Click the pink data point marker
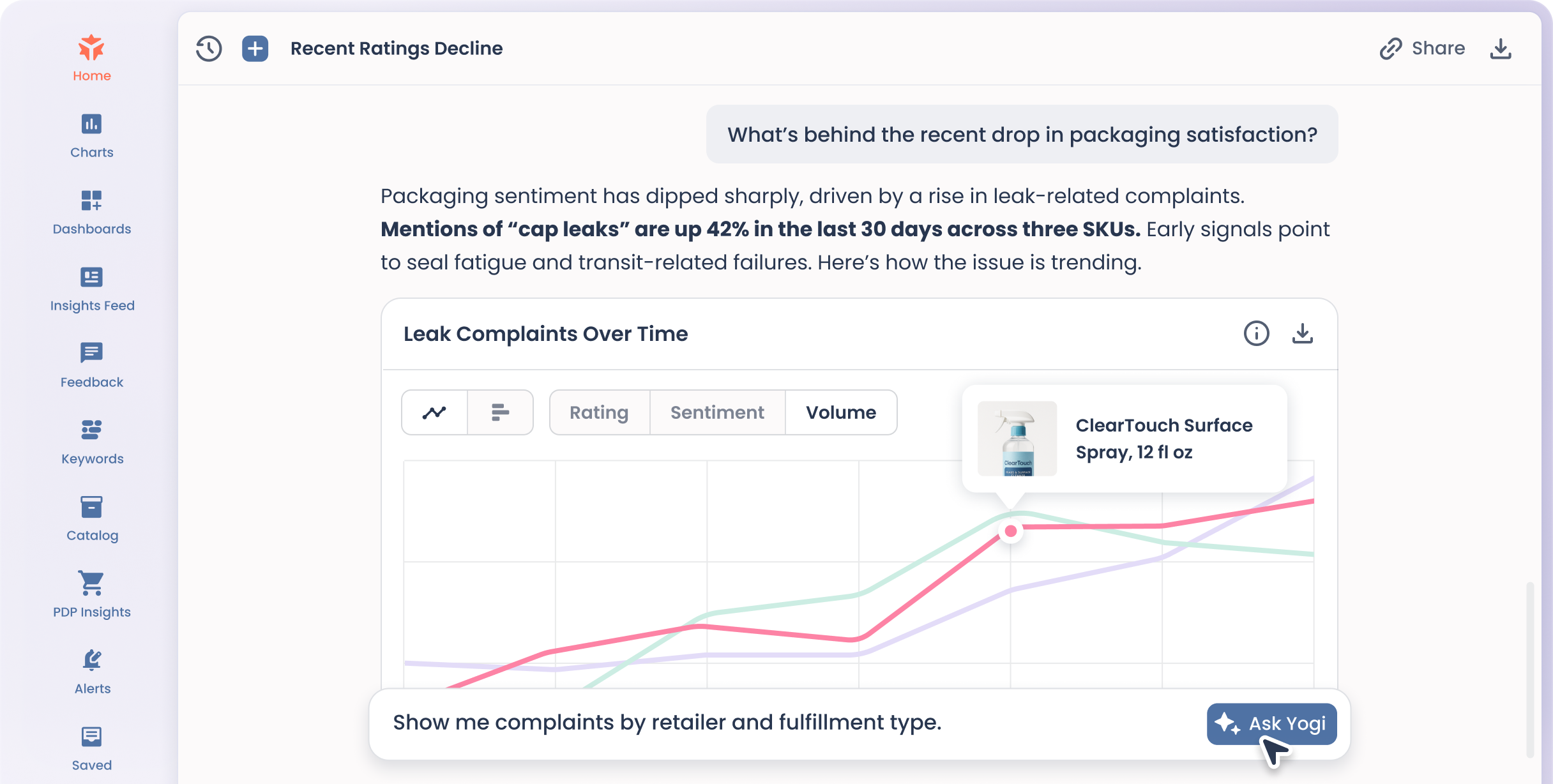The width and height of the screenshot is (1553, 784). click(x=1011, y=531)
